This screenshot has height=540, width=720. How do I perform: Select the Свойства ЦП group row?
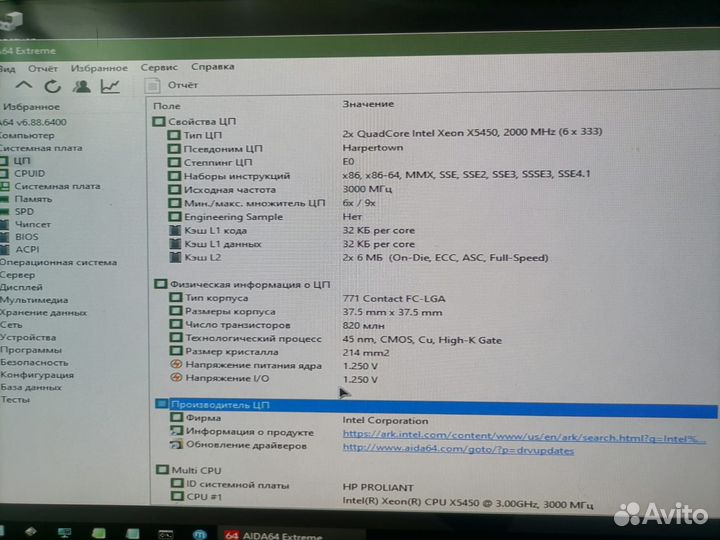coord(194,121)
